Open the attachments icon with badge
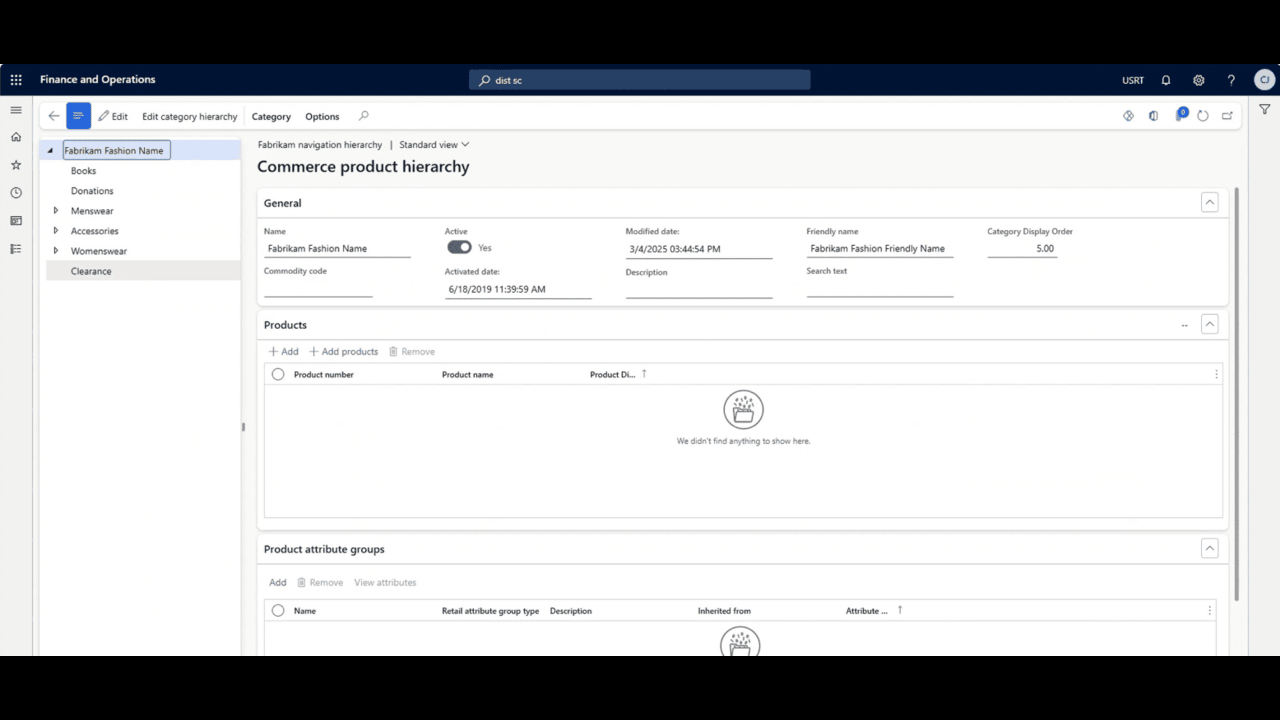The height and width of the screenshot is (720, 1280). [1180, 115]
